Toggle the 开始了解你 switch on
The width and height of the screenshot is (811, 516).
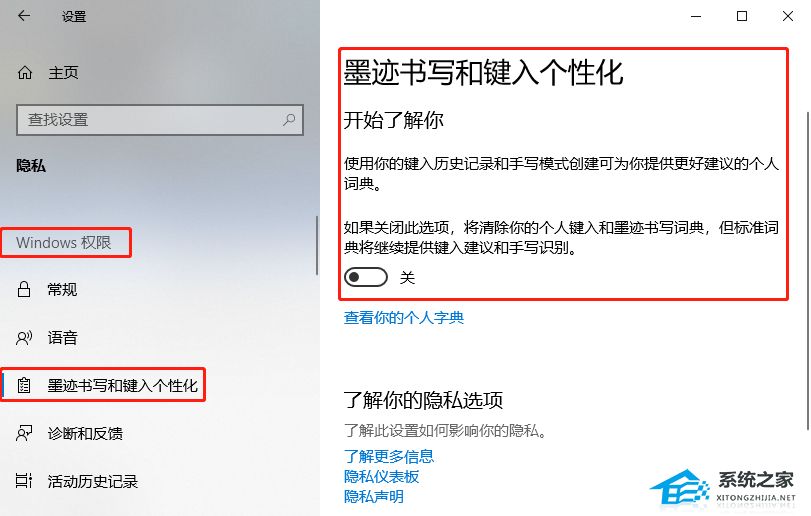[x=366, y=277]
